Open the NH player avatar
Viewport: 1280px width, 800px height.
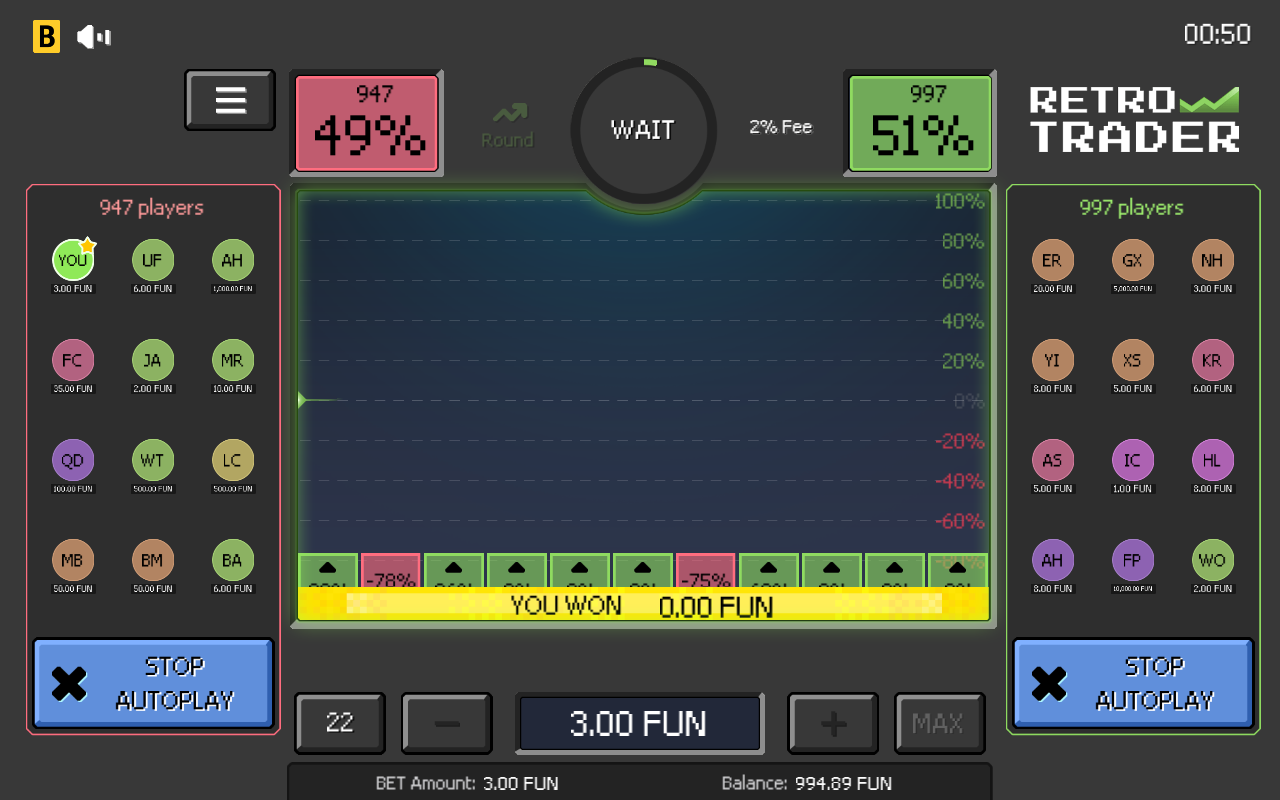[x=1212, y=260]
